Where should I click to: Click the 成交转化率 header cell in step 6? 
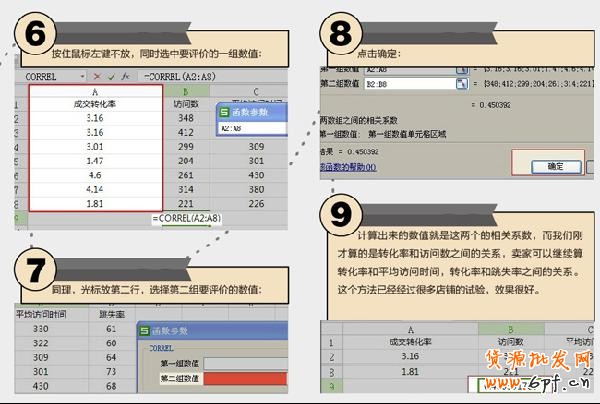click(x=95, y=102)
